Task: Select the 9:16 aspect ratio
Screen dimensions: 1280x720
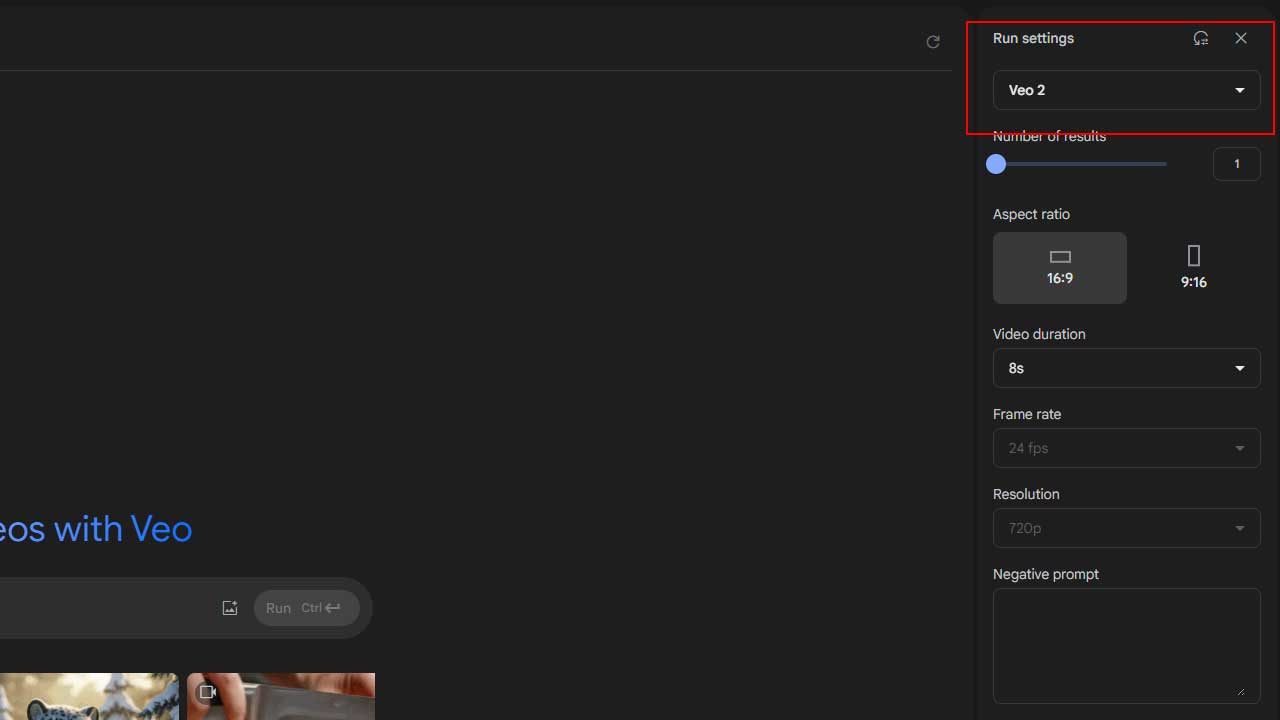Action: click(1193, 268)
